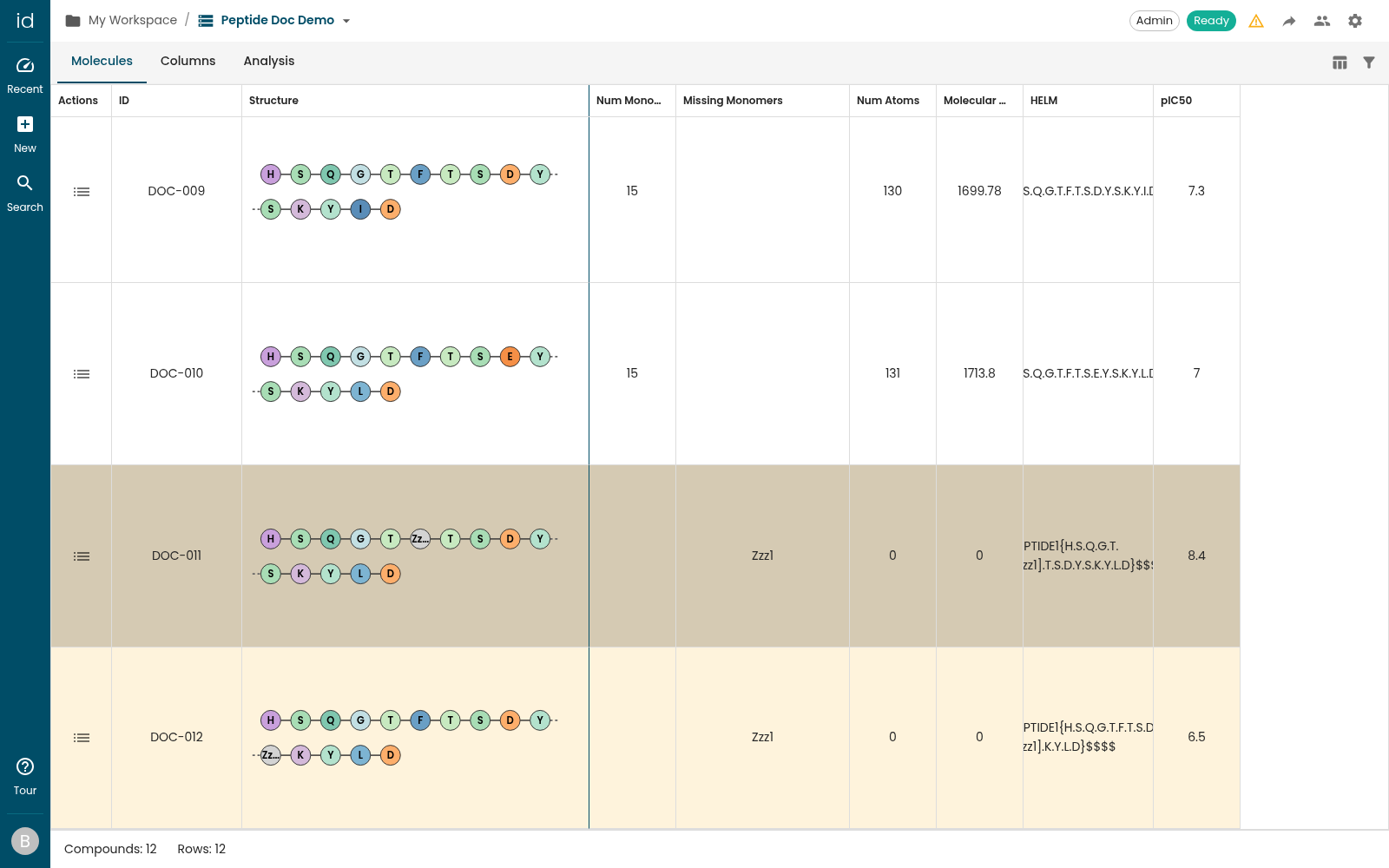1389x868 pixels.
Task: Click the filter funnel icon
Action: (1369, 62)
